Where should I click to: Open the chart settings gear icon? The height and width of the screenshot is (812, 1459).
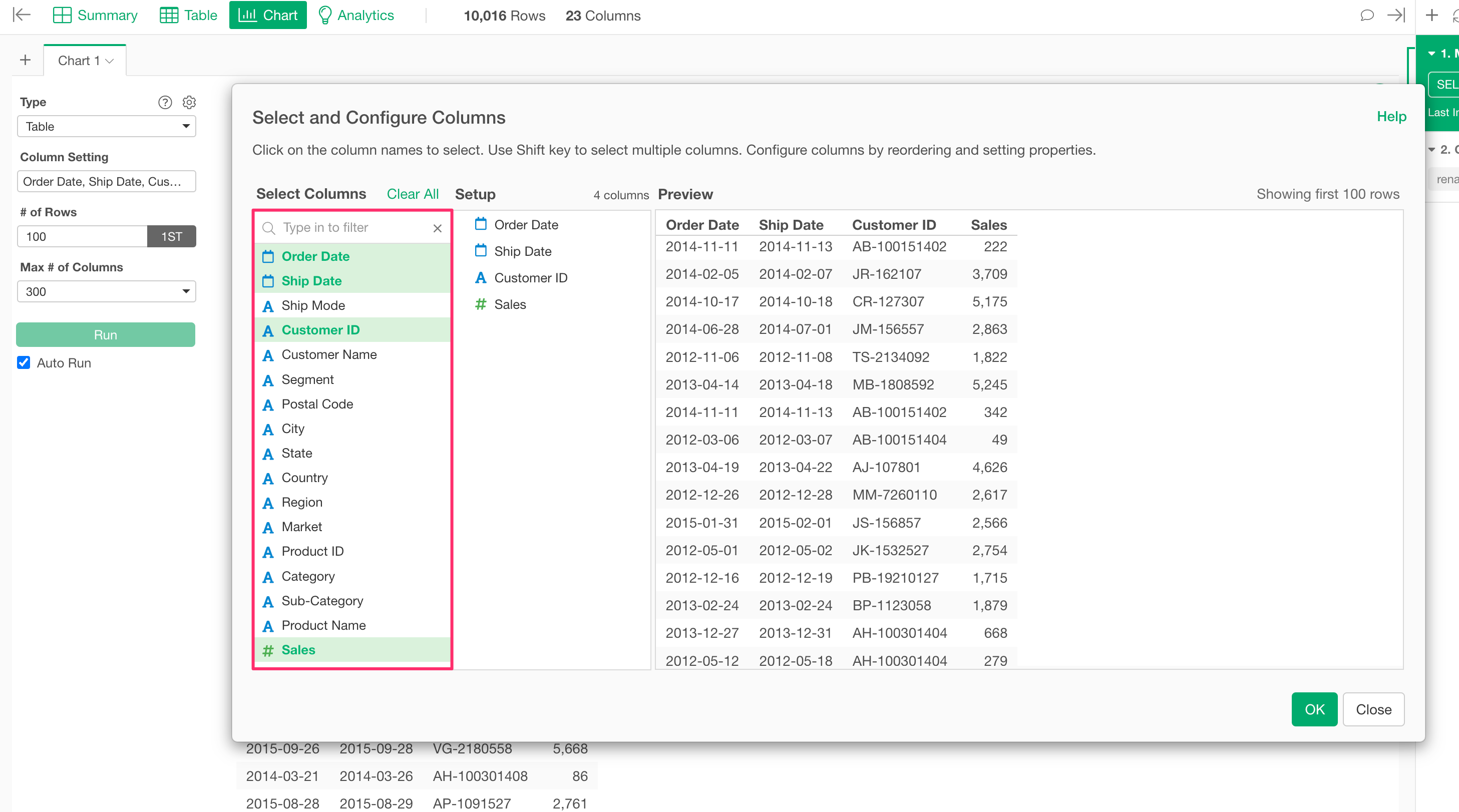[189, 102]
